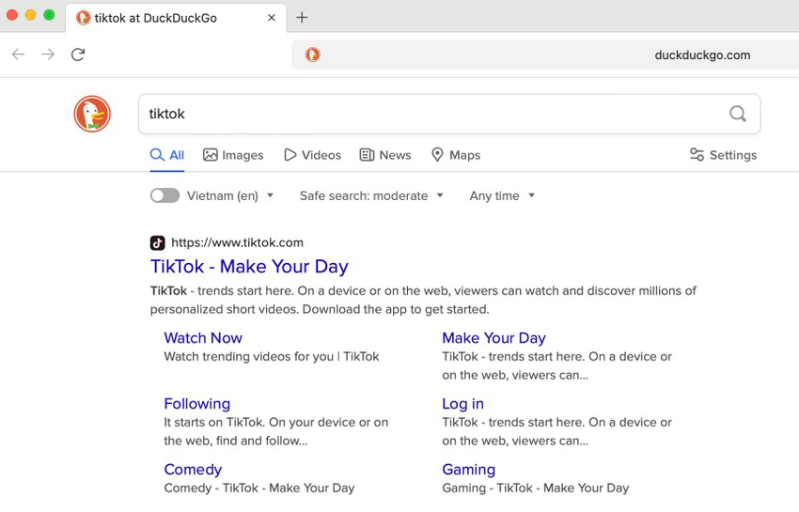This screenshot has width=799, height=512.
Task: Open the Settings menu
Action: point(723,155)
